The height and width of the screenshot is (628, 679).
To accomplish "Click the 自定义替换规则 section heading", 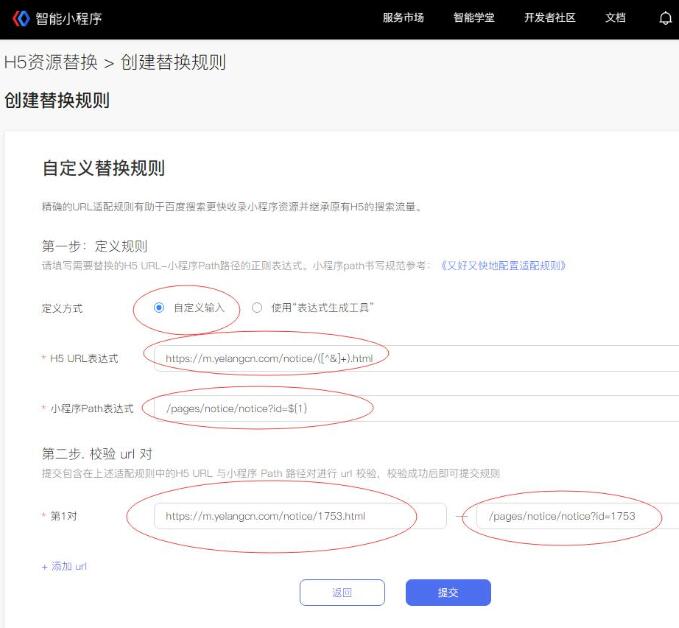I will [103, 168].
